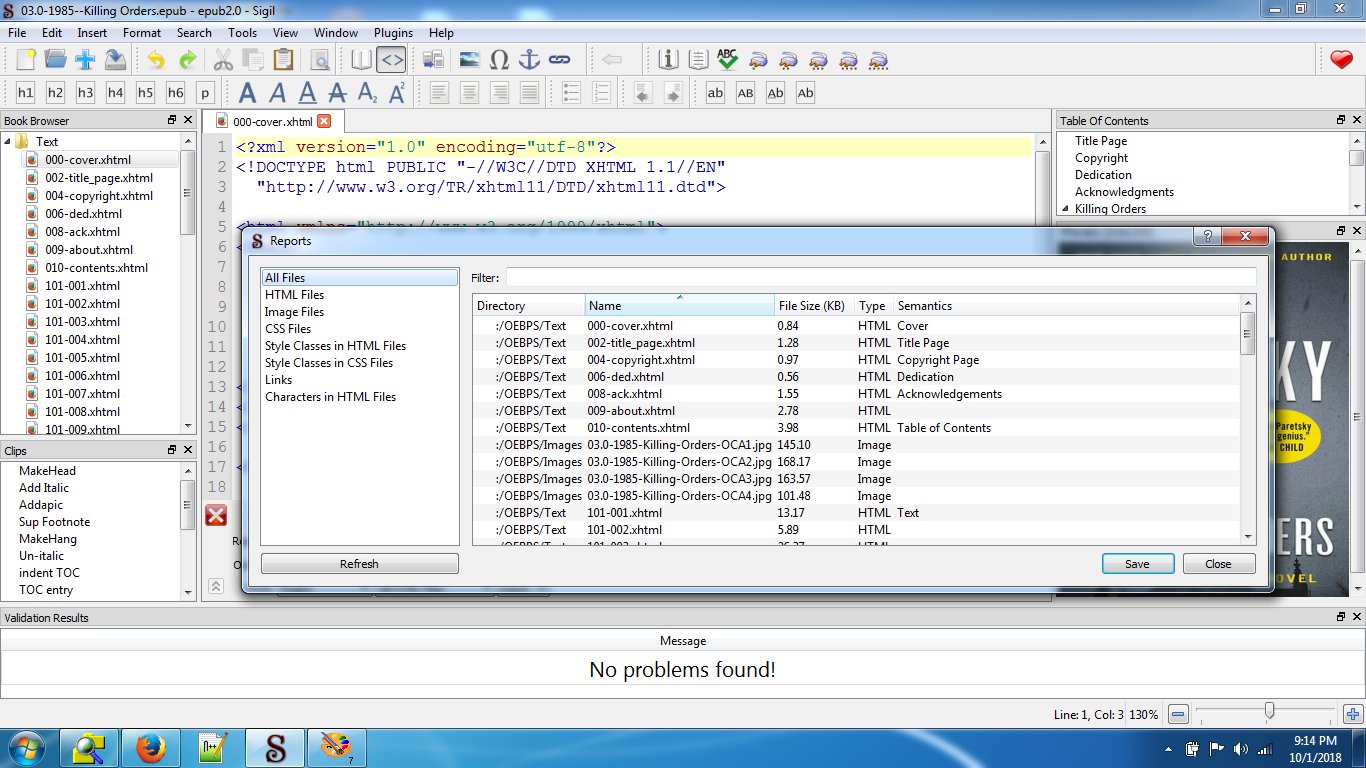This screenshot has height=768, width=1366.
Task: Insert a link using the chain icon
Action: (x=559, y=60)
